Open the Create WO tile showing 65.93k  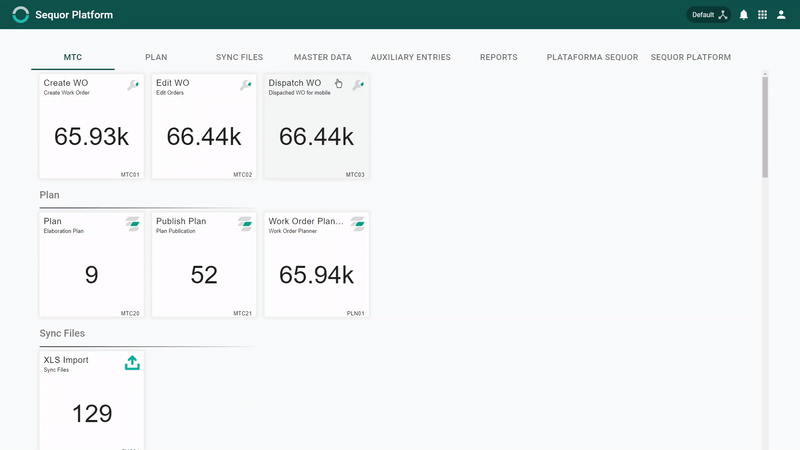pos(91,127)
